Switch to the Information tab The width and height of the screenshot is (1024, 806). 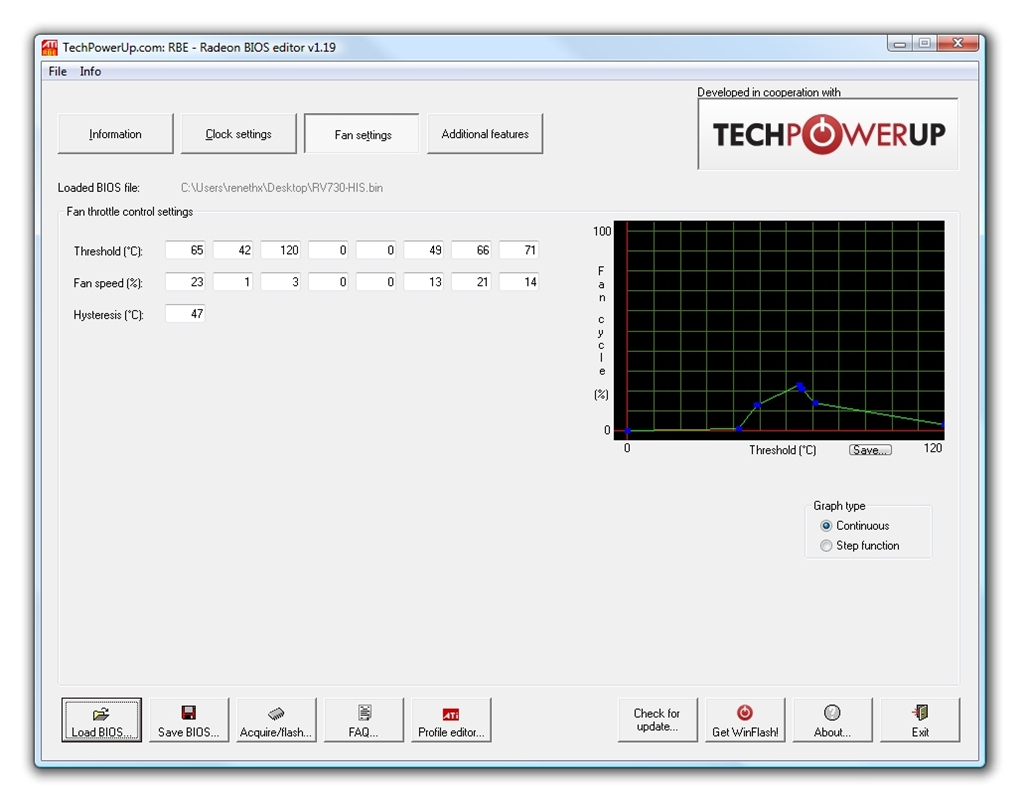(116, 134)
